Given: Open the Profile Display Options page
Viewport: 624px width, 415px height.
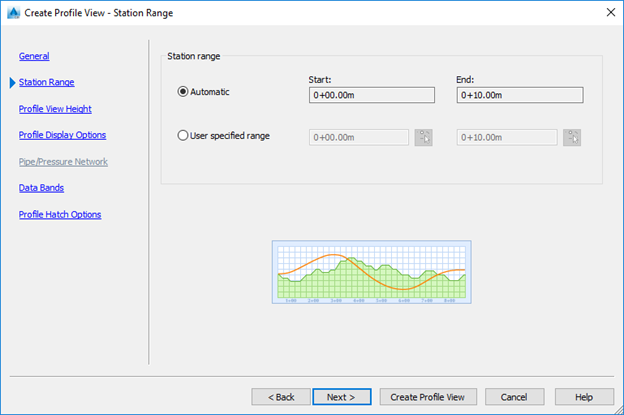Looking at the screenshot, I should click(62, 135).
